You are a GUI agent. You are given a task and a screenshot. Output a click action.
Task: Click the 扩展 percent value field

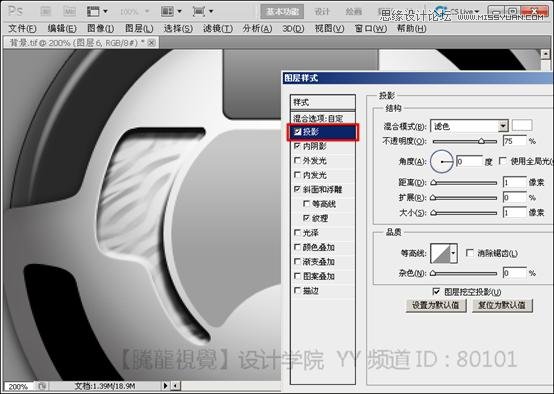click(514, 198)
